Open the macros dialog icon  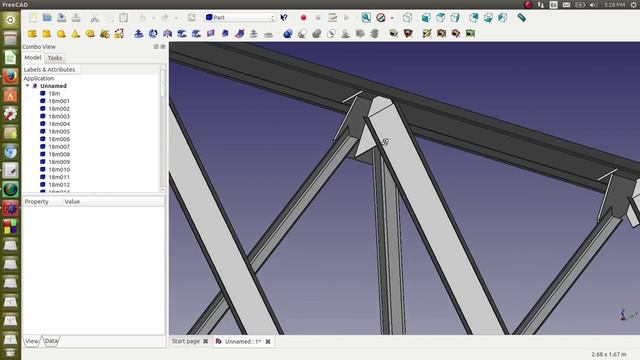[332, 18]
